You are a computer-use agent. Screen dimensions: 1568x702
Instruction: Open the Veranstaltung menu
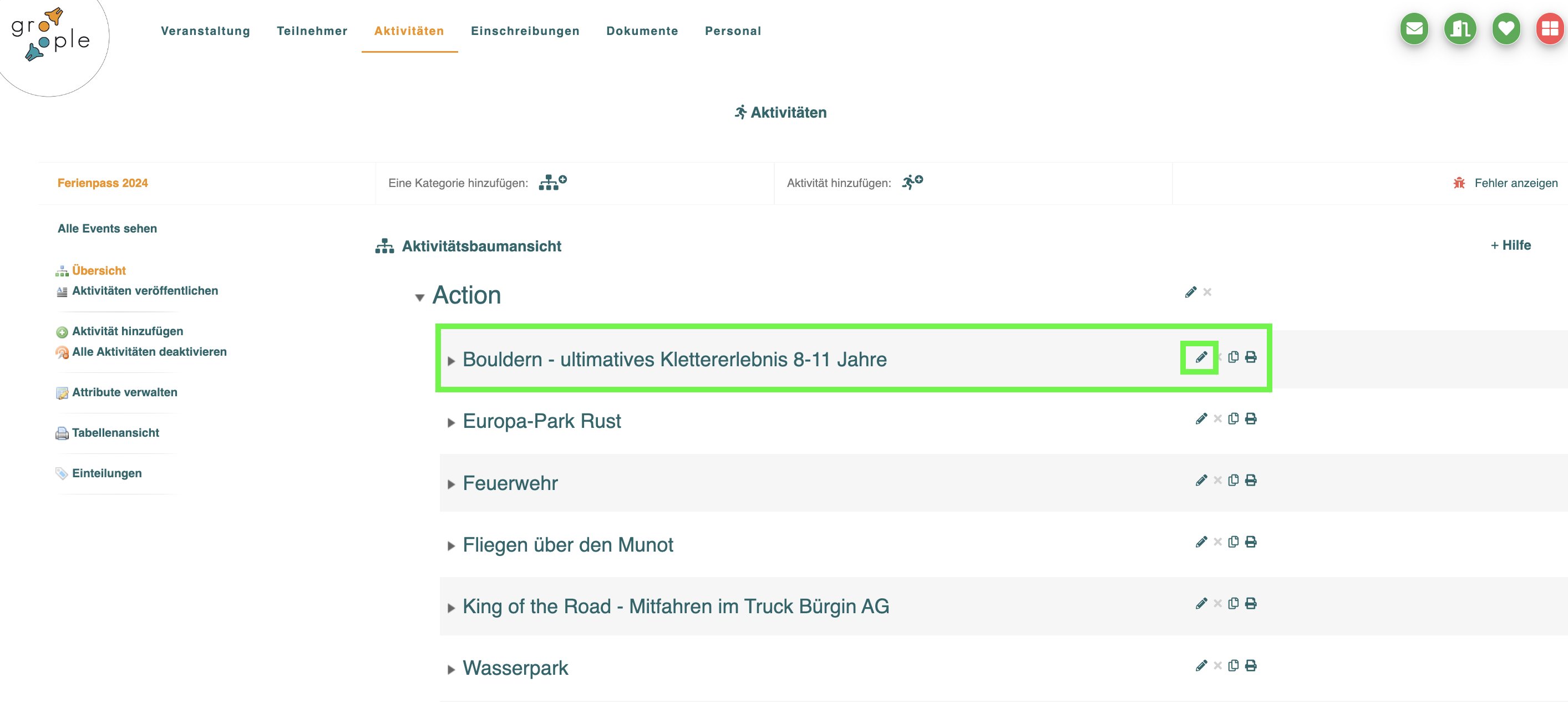pyautogui.click(x=205, y=31)
